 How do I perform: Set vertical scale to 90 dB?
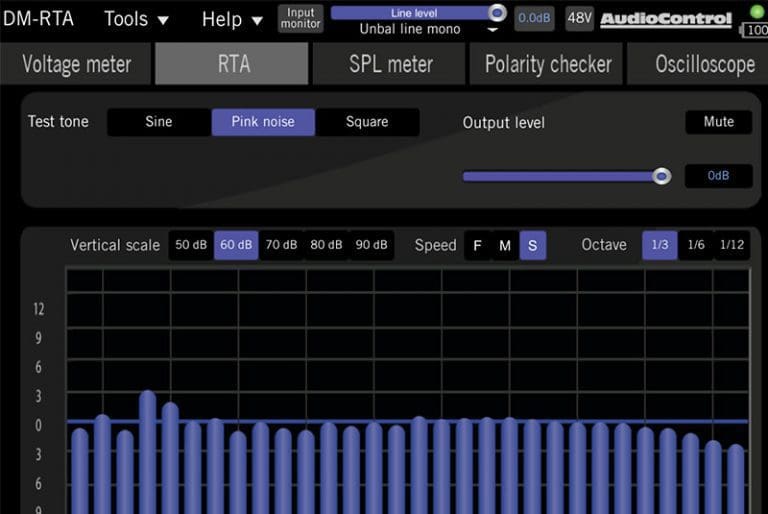click(371, 245)
